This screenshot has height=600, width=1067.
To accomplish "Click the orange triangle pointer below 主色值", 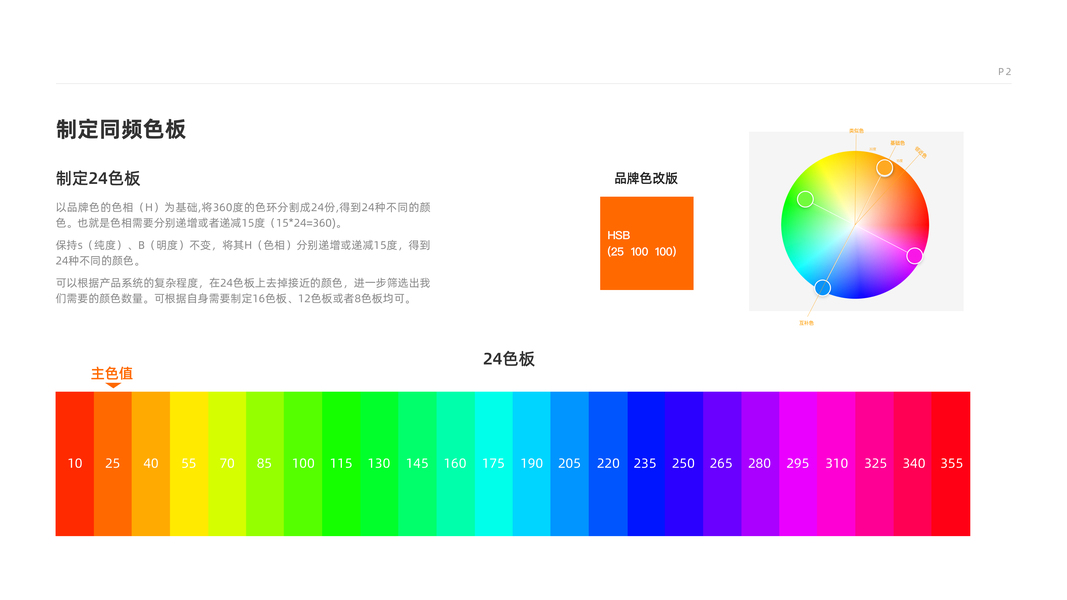I will click(113, 385).
